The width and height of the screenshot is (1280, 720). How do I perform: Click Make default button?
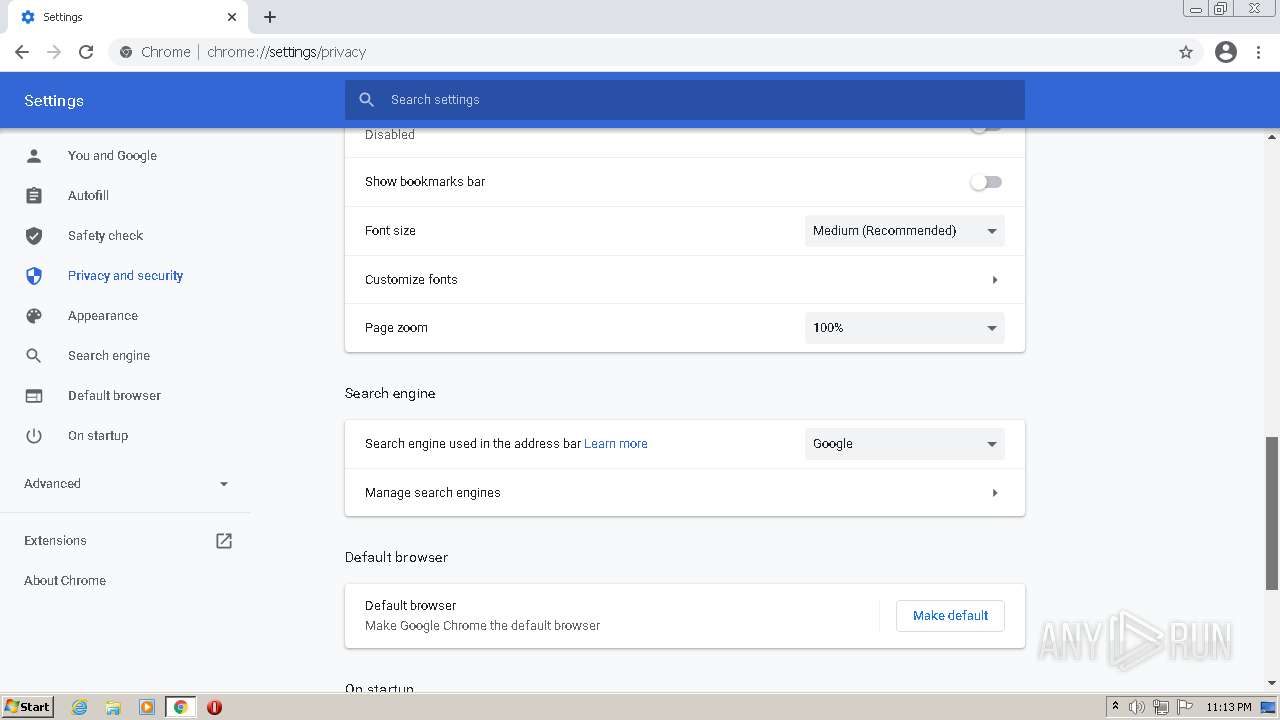(x=950, y=616)
